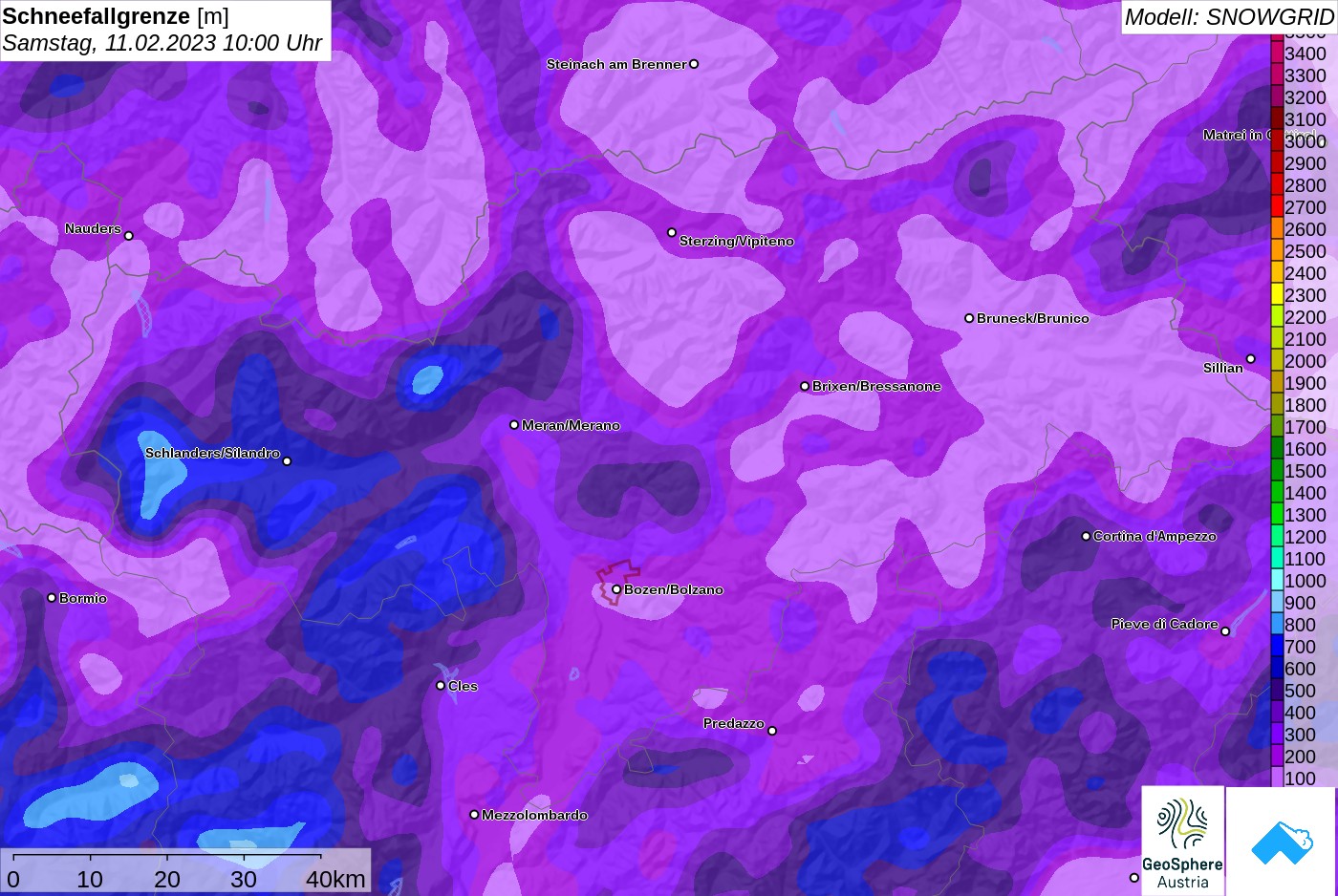Click the Bozen/Bolzano city marker

coord(616,589)
